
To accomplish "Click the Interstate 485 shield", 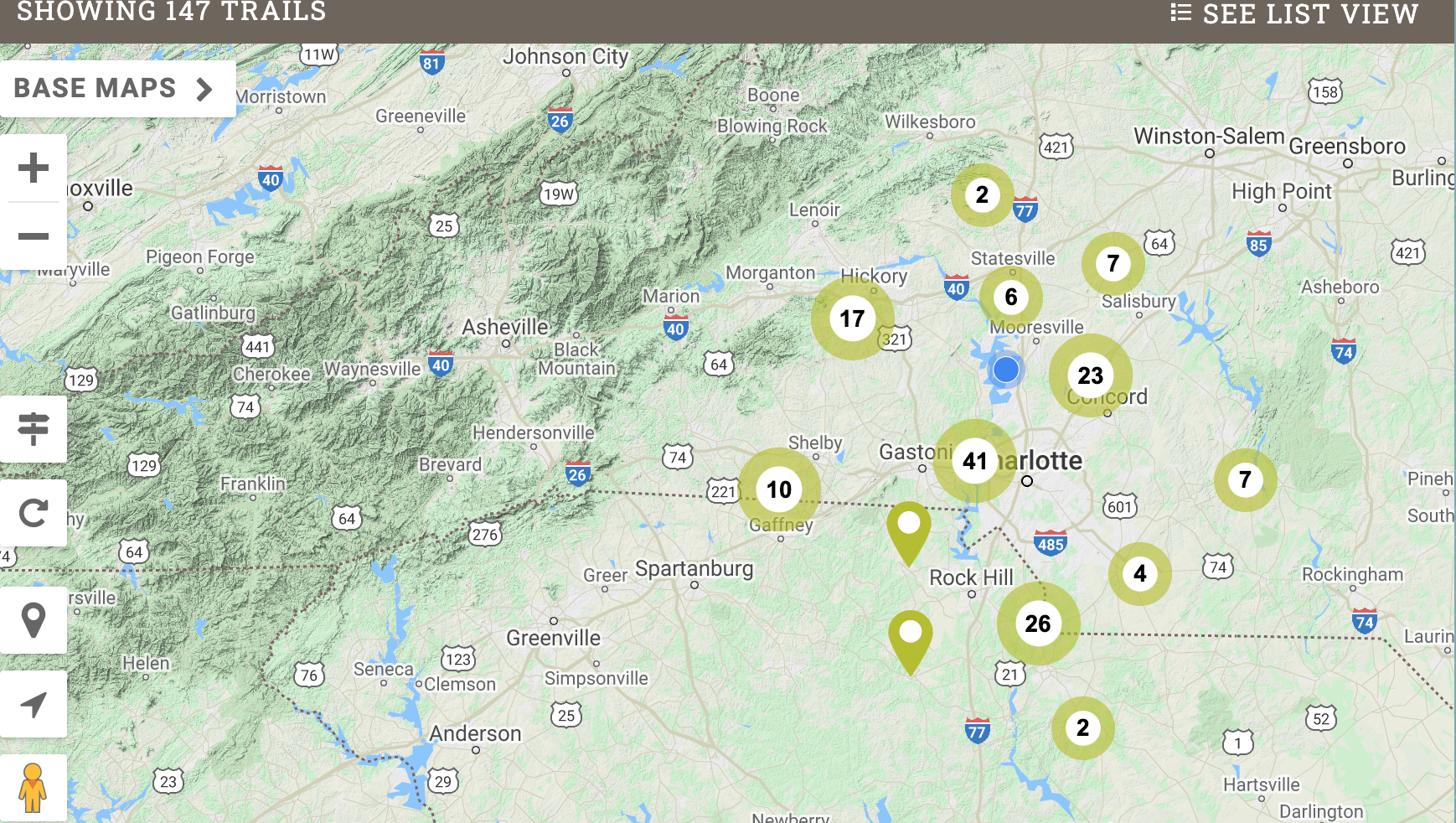I will (x=1050, y=543).
